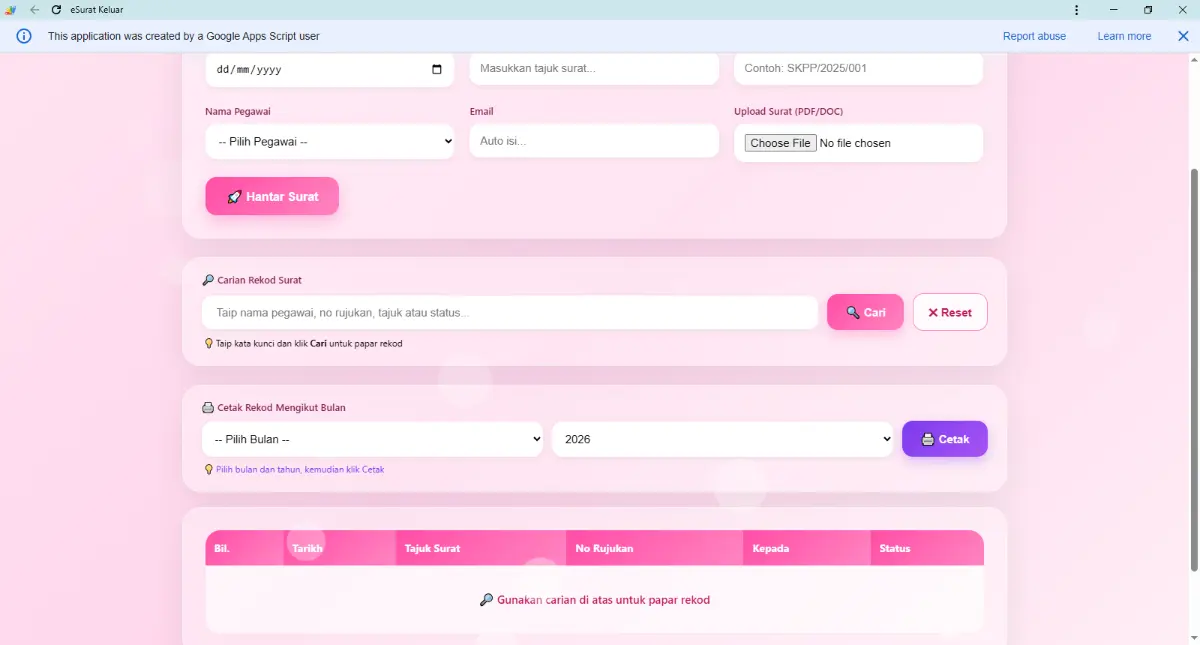Image resolution: width=1200 pixels, height=645 pixels.
Task: Focus the Carian Rekod Surat search field
Action: point(510,312)
